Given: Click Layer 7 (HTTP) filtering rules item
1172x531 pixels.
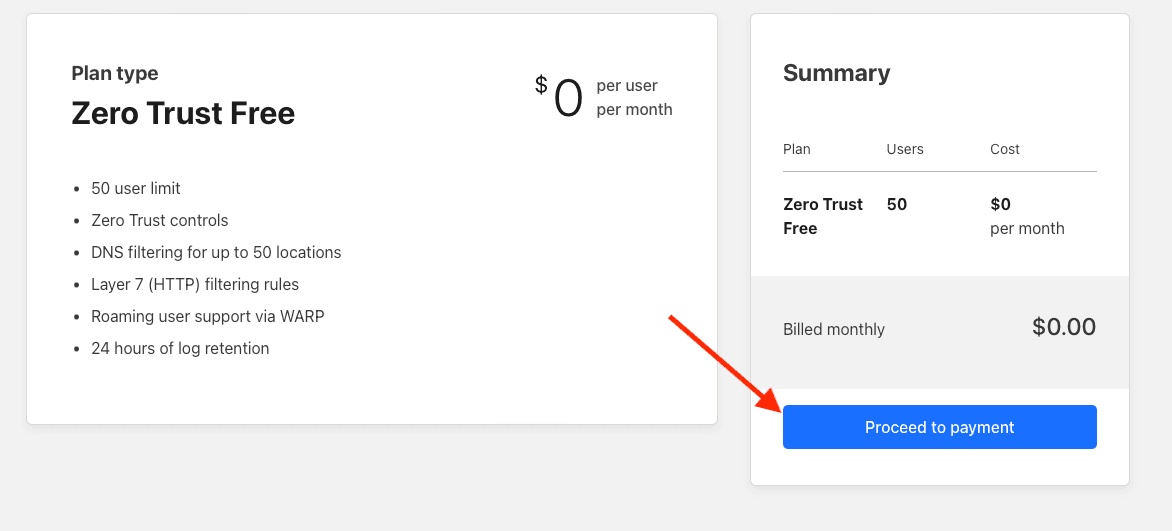Looking at the screenshot, I should 195,285.
